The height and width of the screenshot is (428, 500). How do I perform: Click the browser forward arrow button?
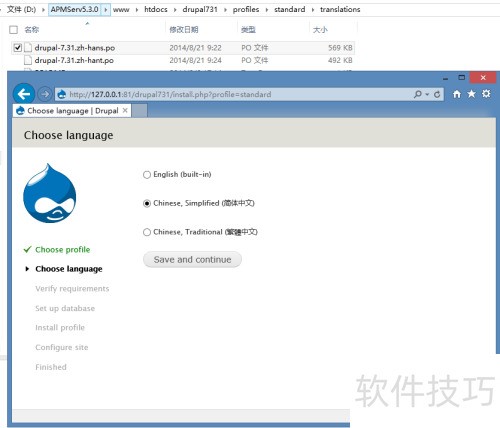point(45,94)
